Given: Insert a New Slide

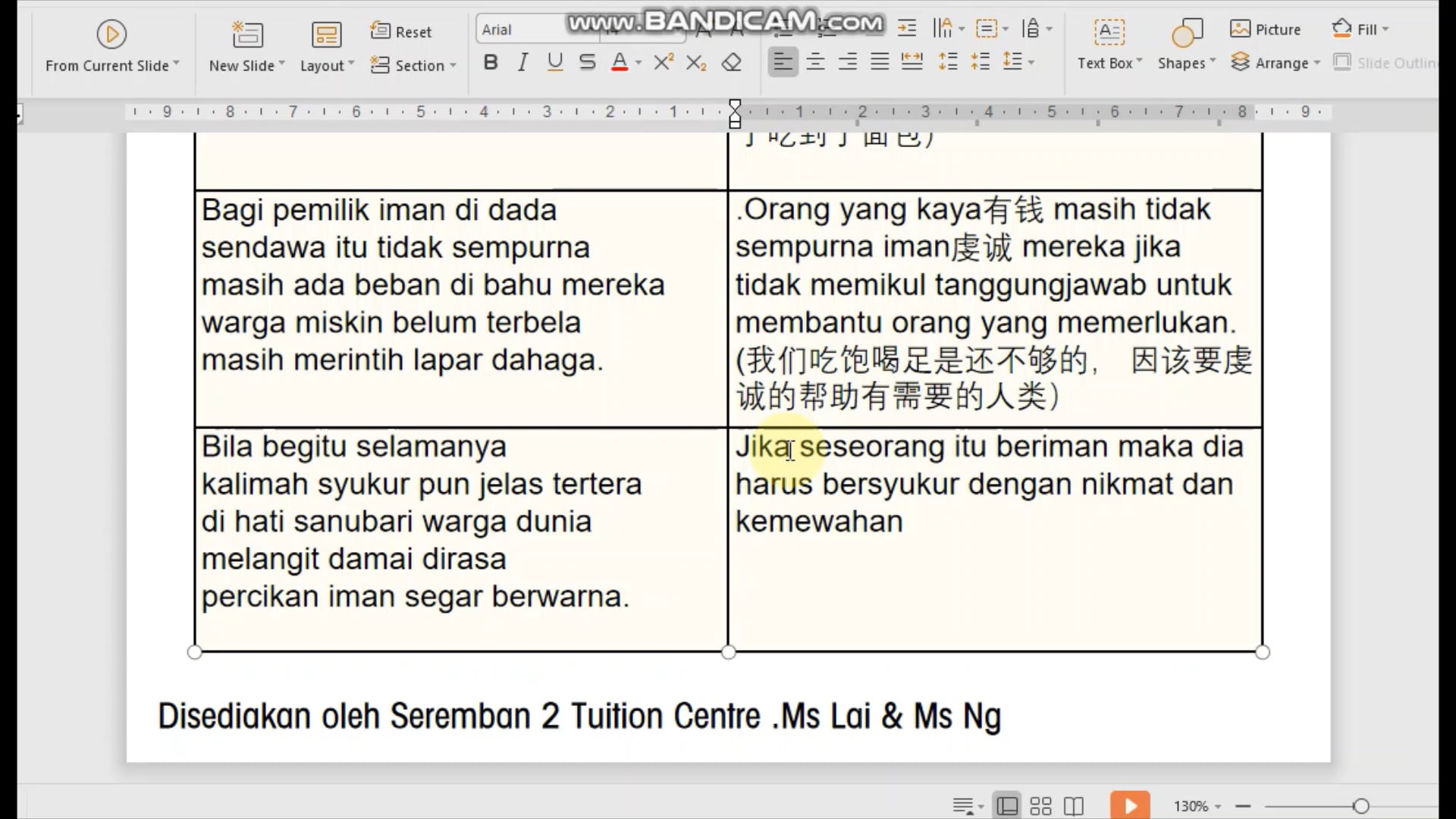Looking at the screenshot, I should click(246, 44).
